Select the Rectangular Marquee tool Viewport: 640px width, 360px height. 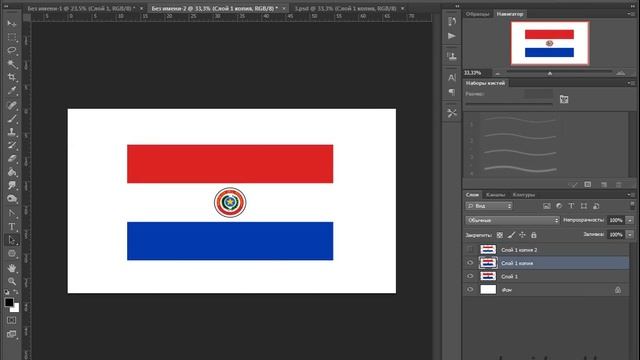point(12,37)
